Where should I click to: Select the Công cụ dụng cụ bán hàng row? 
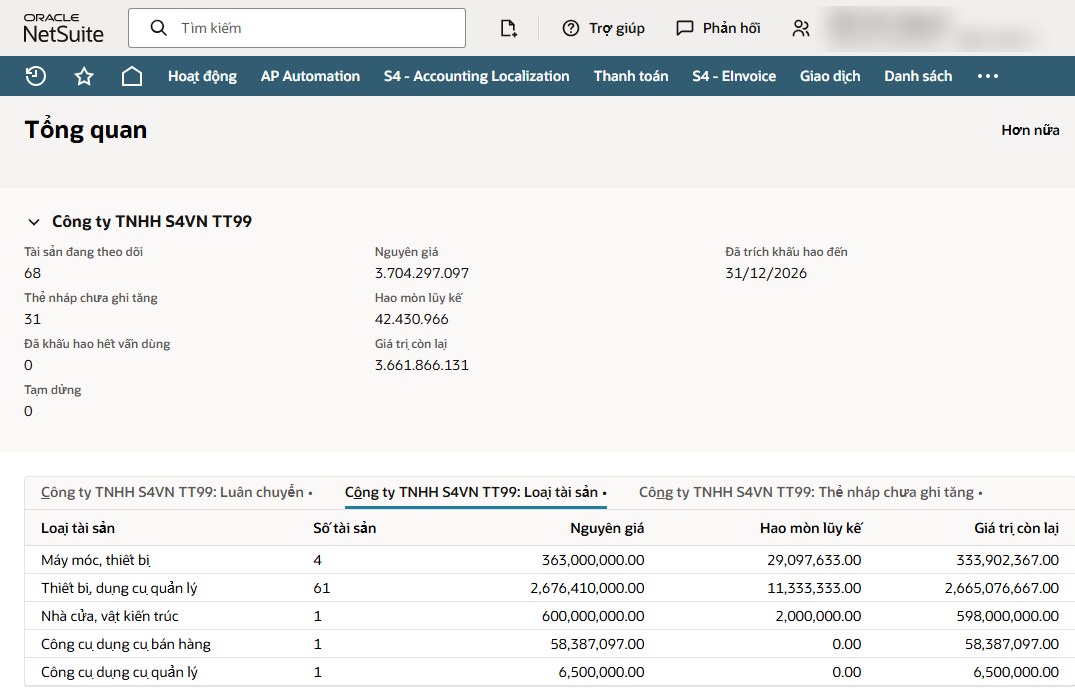pyautogui.click(x=549, y=645)
